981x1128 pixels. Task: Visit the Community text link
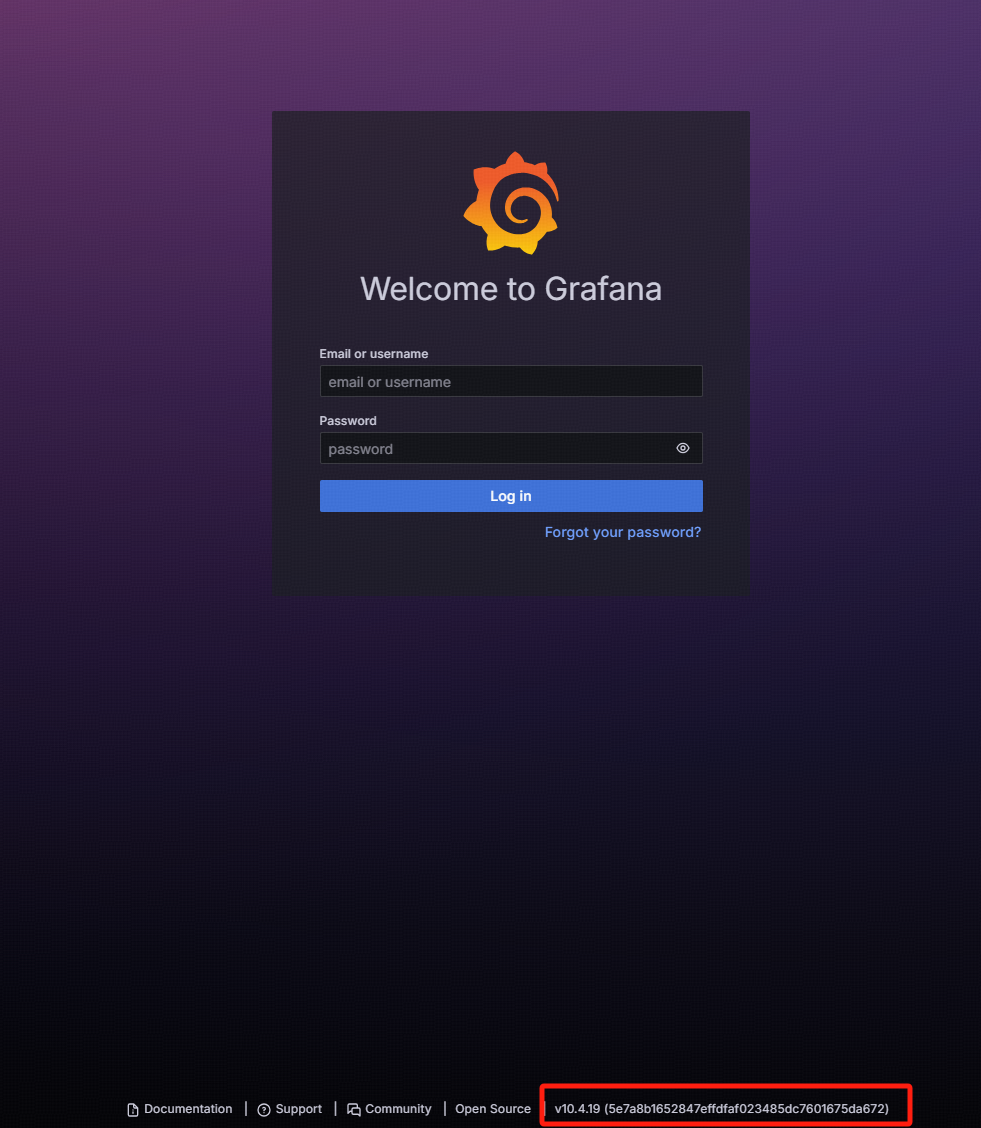(x=398, y=1109)
